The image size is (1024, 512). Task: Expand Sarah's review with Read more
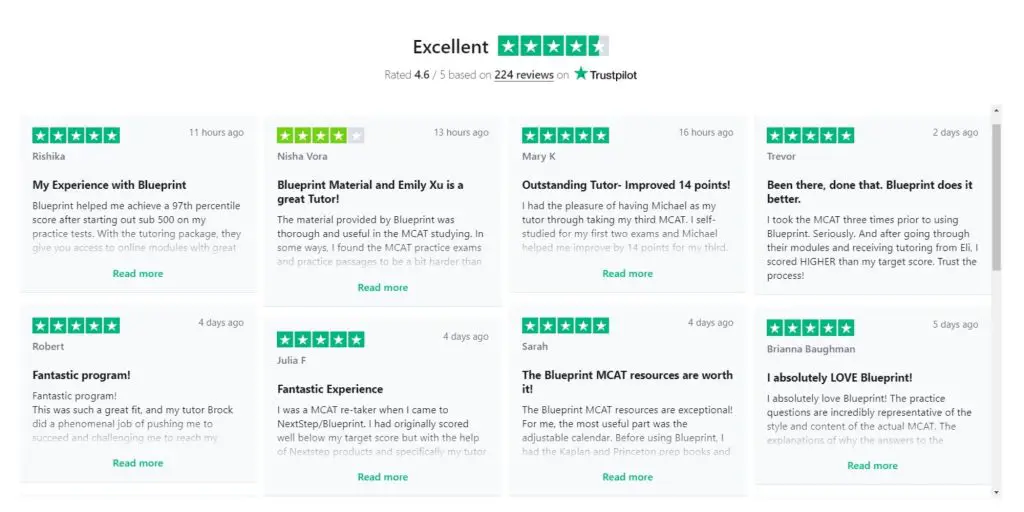[628, 477]
